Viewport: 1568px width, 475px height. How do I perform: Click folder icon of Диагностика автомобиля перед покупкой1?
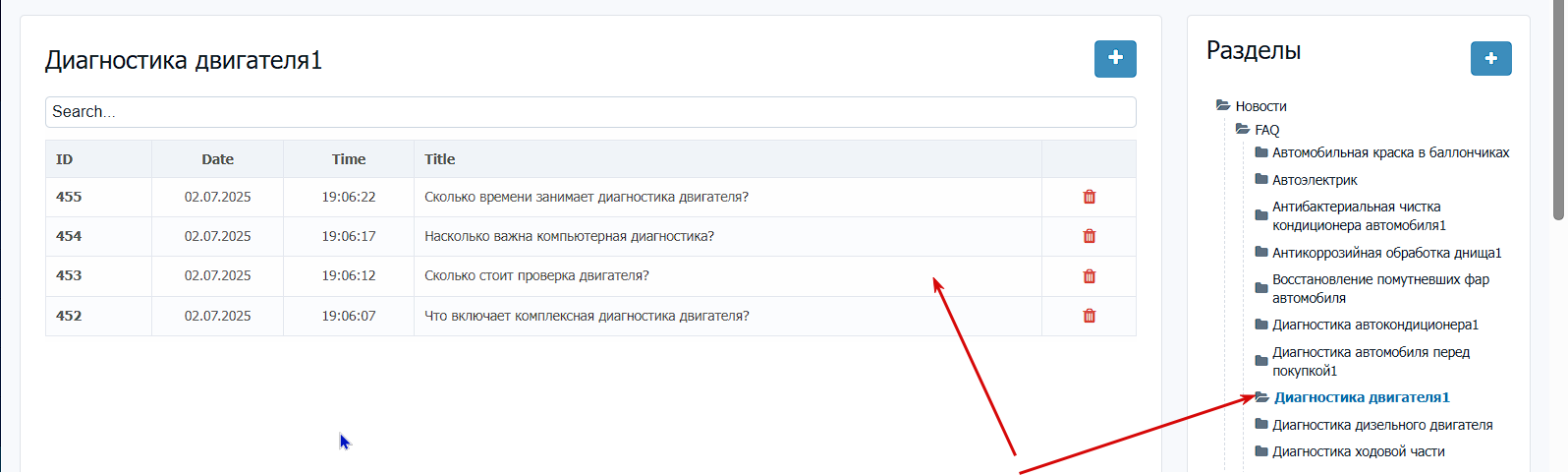pyautogui.click(x=1261, y=360)
